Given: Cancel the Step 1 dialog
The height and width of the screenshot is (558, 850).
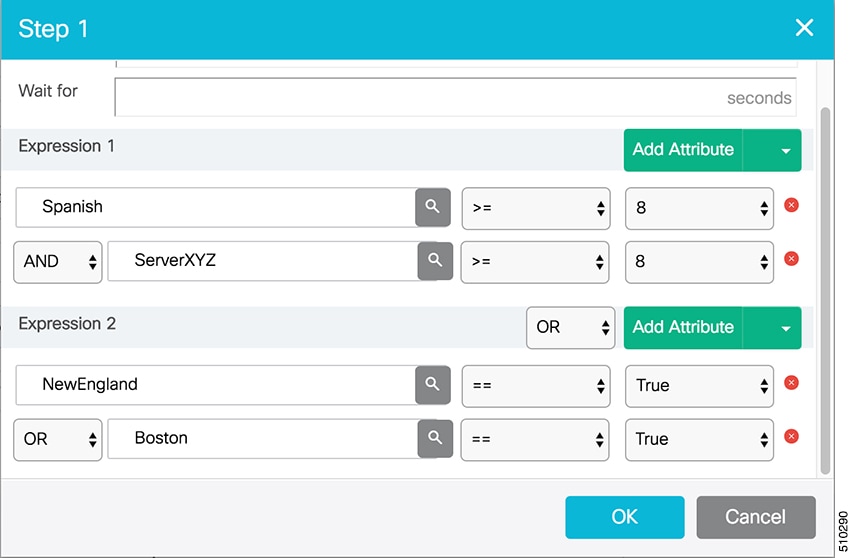Looking at the screenshot, I should pyautogui.click(x=756, y=517).
